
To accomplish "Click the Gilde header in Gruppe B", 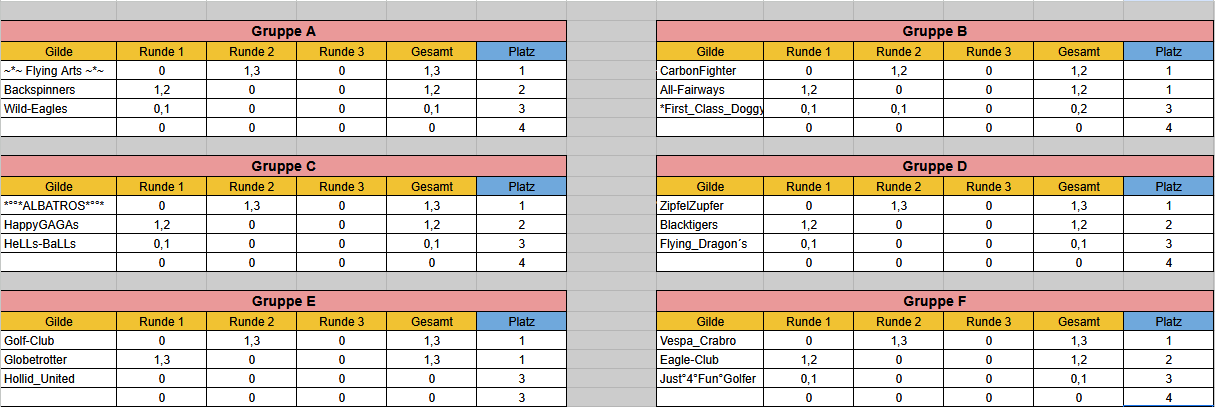I will pyautogui.click(x=709, y=51).
